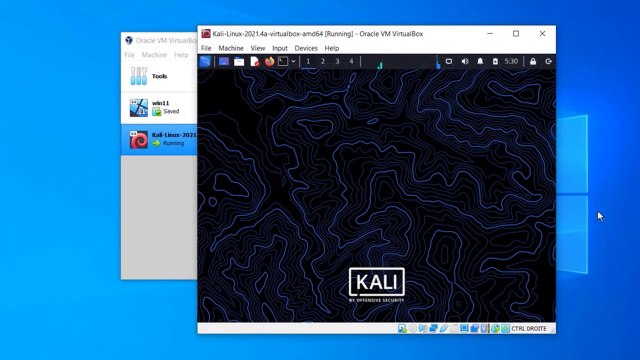Click the KALI logo on the VM desktop

click(x=377, y=285)
